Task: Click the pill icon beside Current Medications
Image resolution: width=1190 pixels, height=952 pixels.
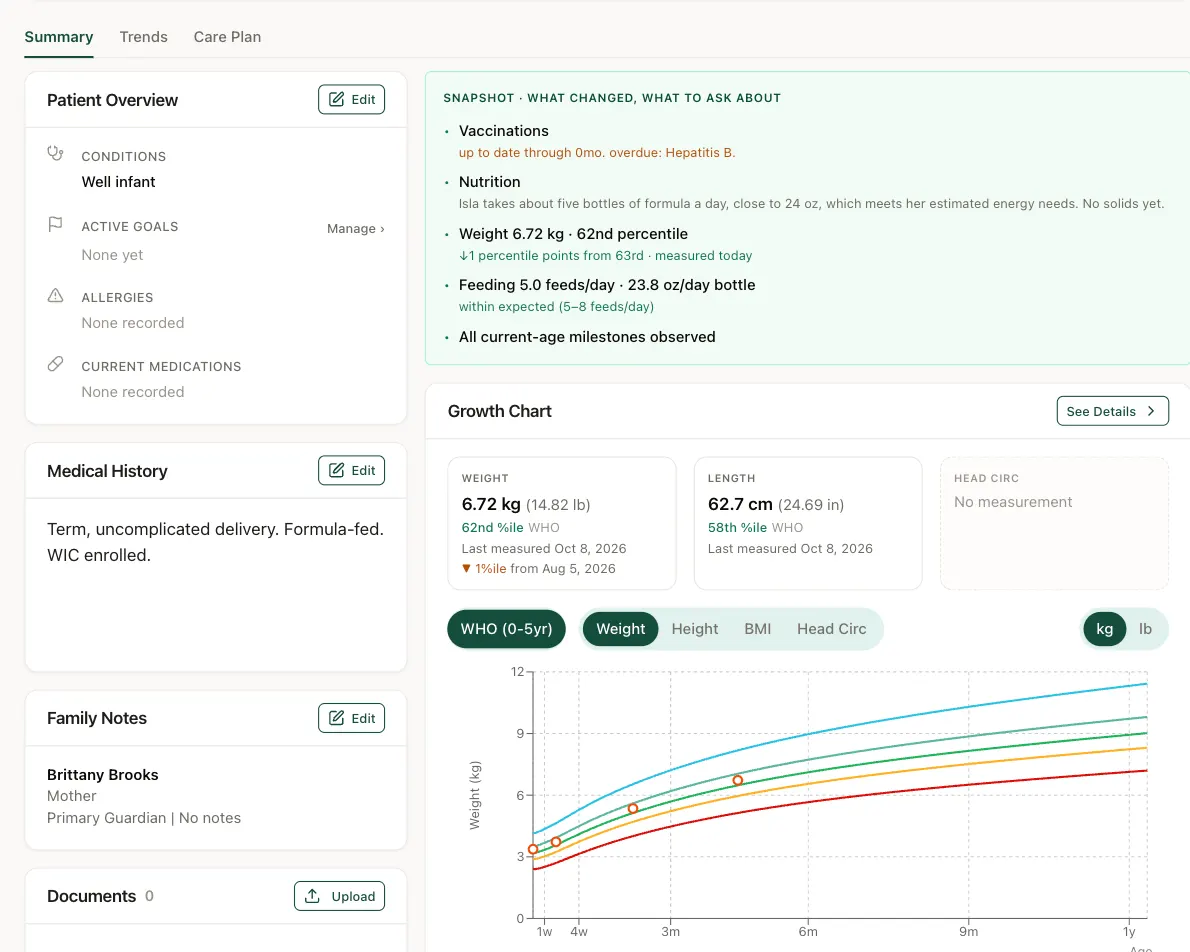Action: click(x=55, y=364)
